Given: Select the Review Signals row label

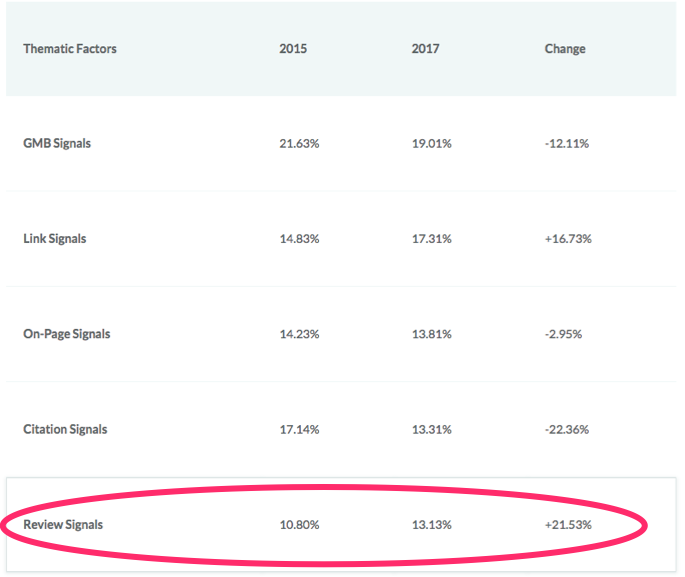Looking at the screenshot, I should click(63, 525).
